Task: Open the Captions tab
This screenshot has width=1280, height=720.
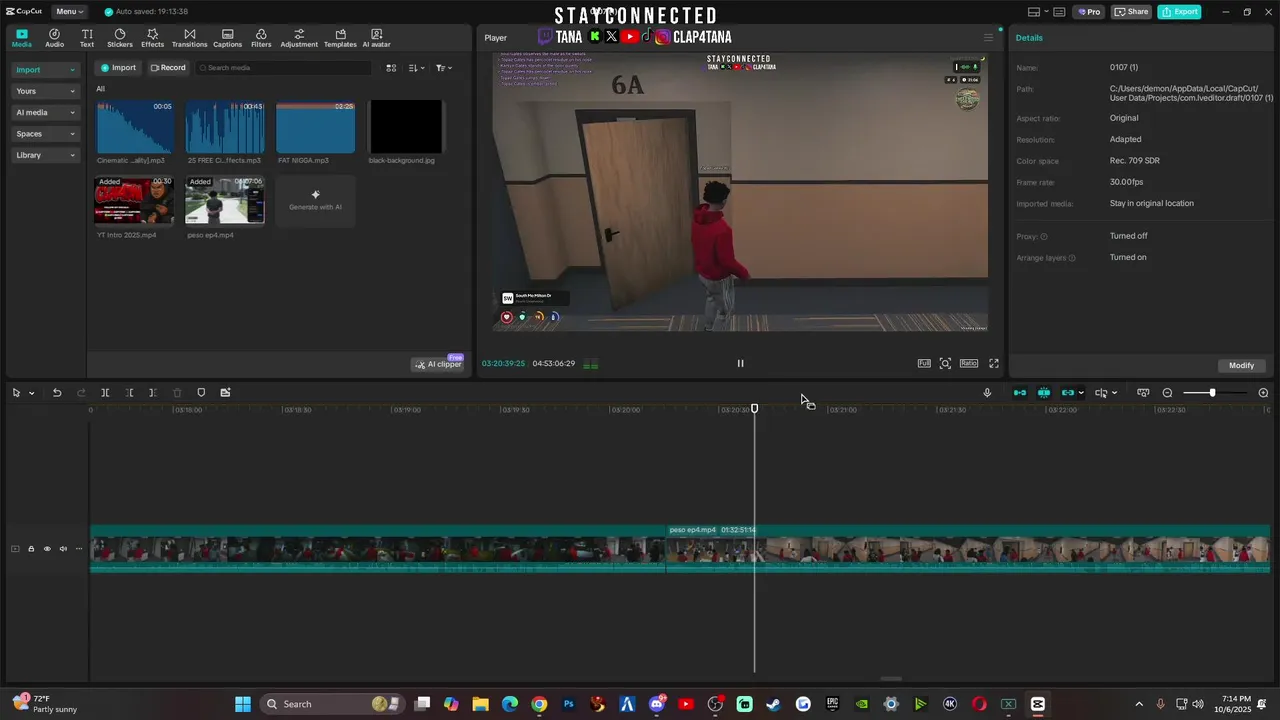Action: pyautogui.click(x=227, y=38)
